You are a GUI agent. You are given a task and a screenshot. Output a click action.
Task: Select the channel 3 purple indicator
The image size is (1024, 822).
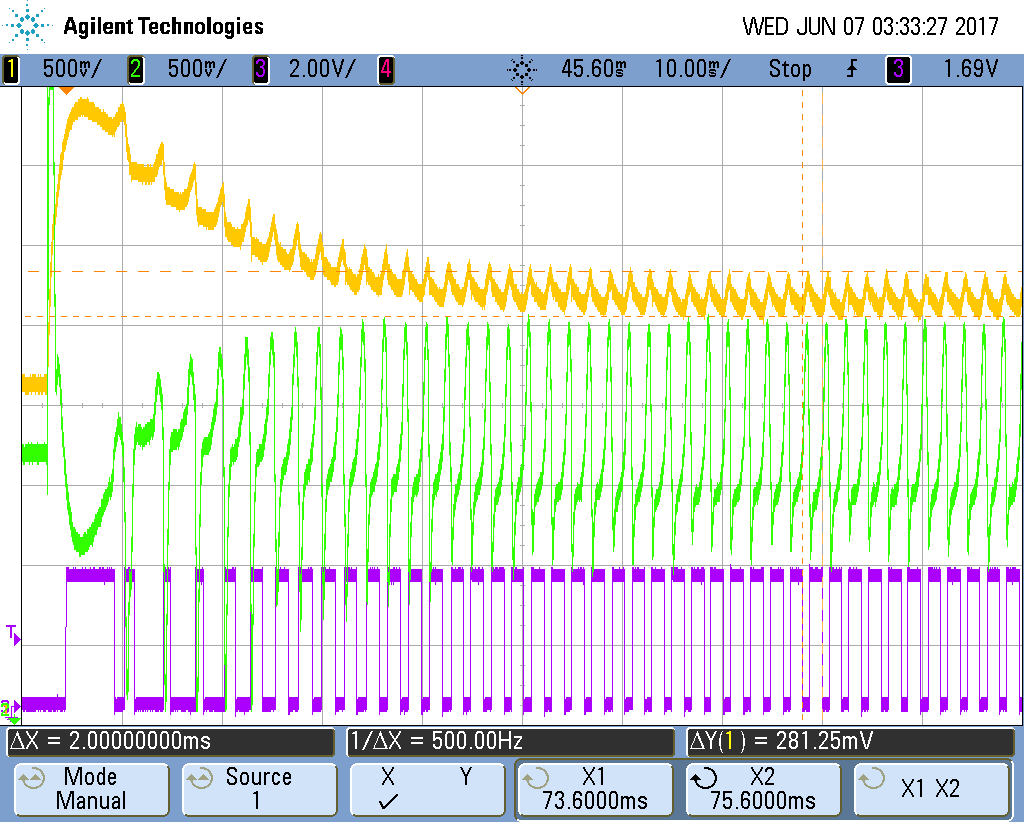(260, 70)
